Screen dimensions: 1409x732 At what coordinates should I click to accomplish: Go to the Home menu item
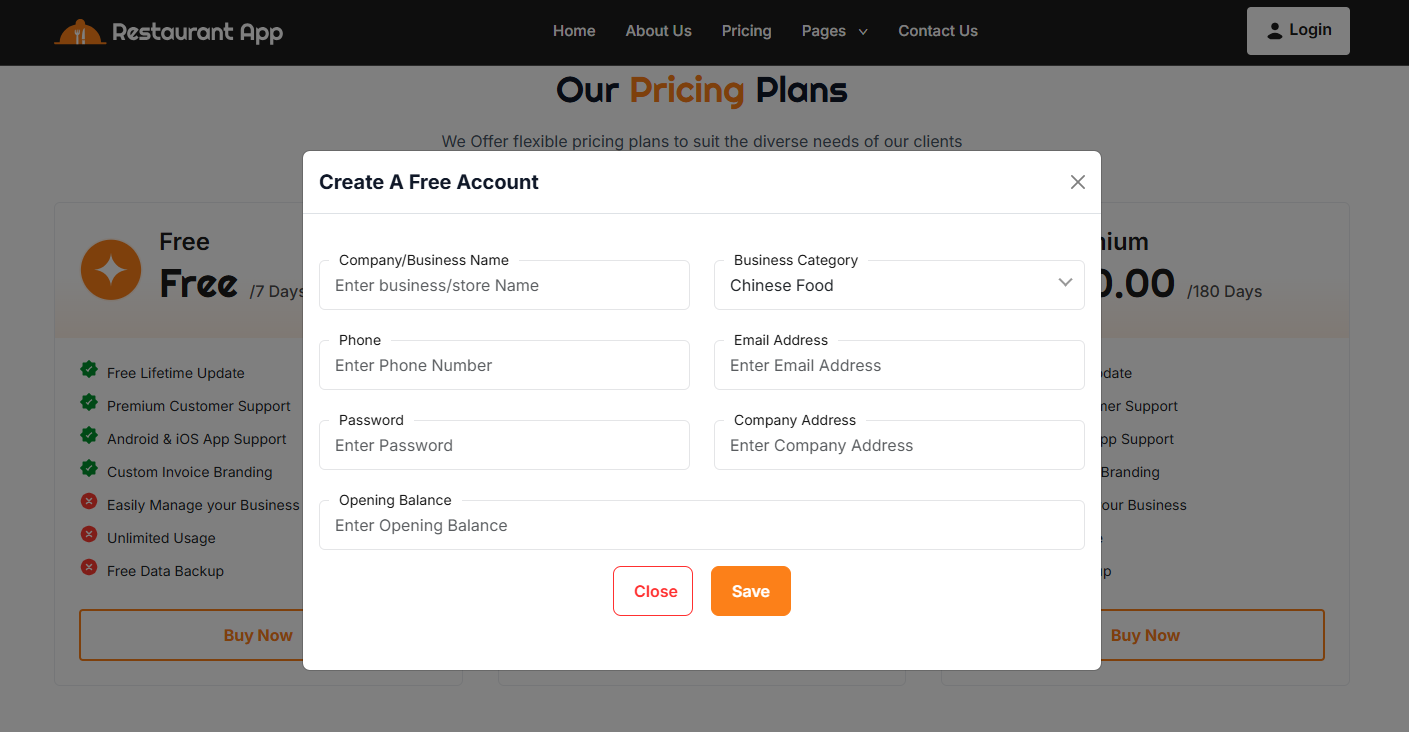574,31
